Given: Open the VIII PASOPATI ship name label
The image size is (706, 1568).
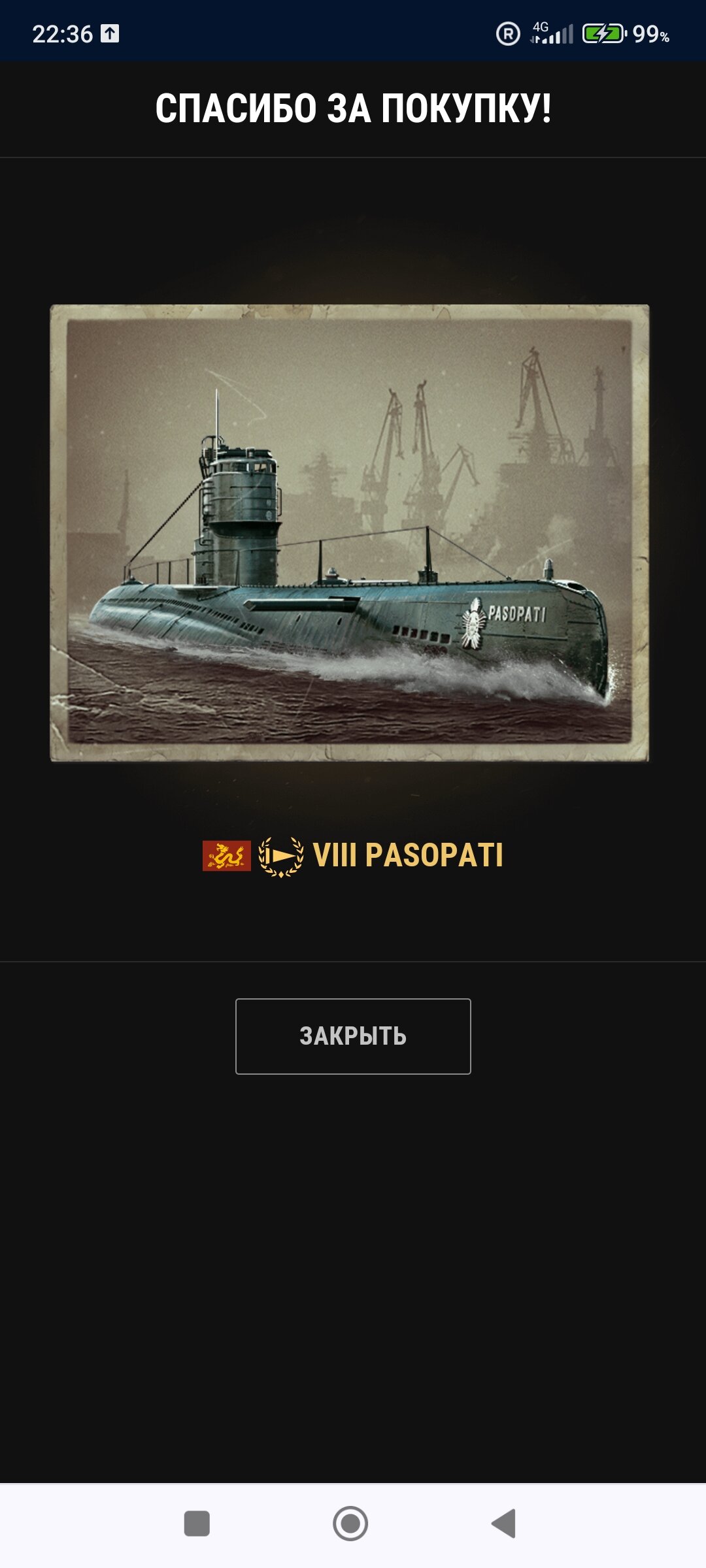Looking at the screenshot, I should click(x=408, y=855).
